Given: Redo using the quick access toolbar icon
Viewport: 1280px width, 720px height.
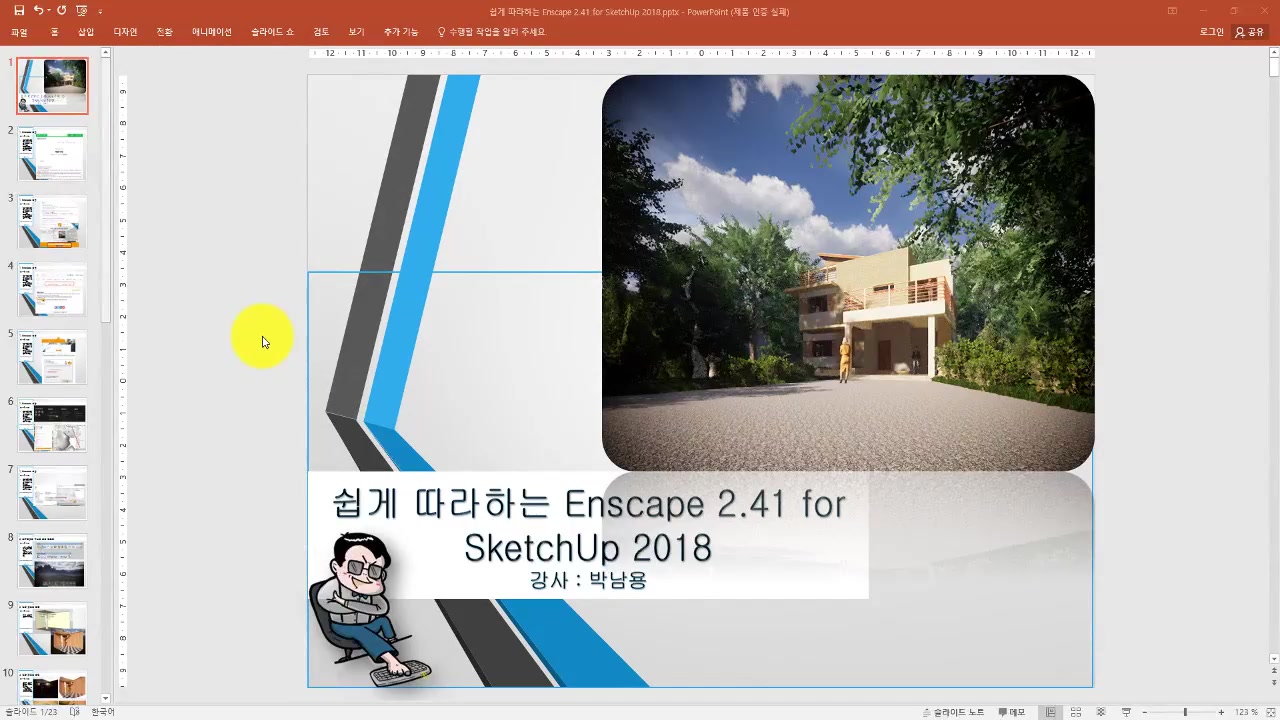Looking at the screenshot, I should click(x=60, y=10).
